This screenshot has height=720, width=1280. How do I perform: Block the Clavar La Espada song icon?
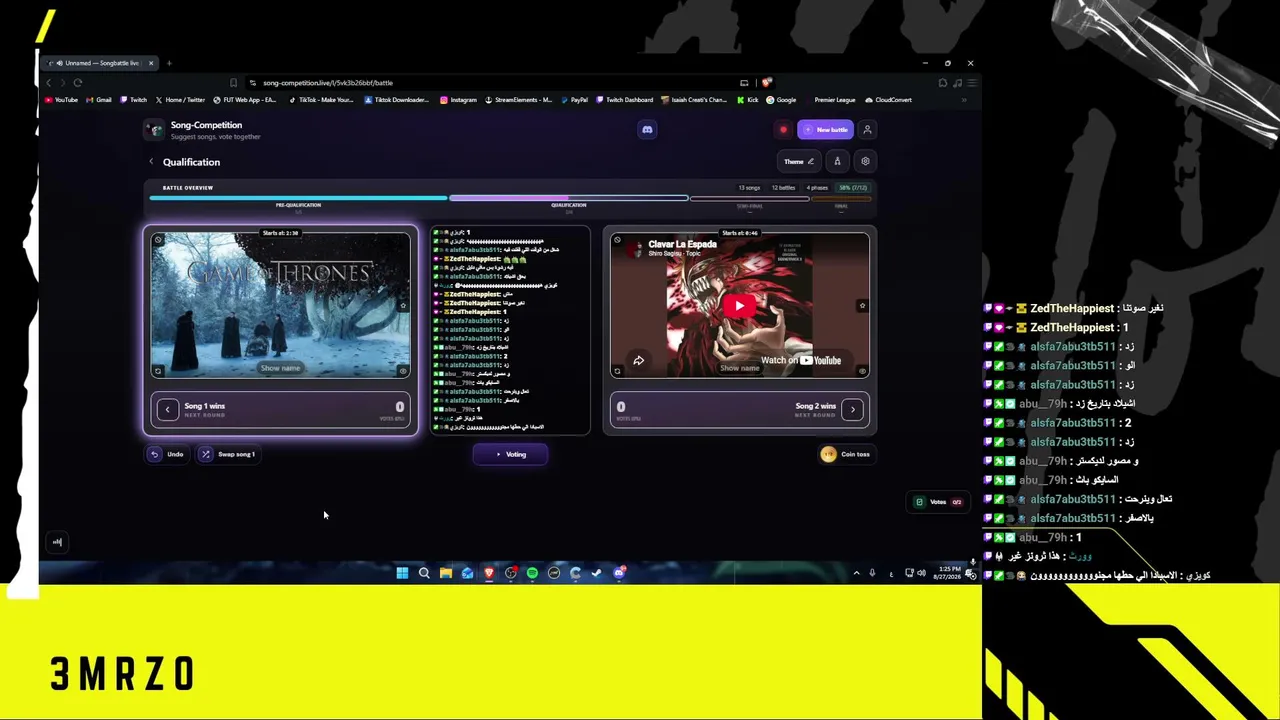pyautogui.click(x=617, y=240)
